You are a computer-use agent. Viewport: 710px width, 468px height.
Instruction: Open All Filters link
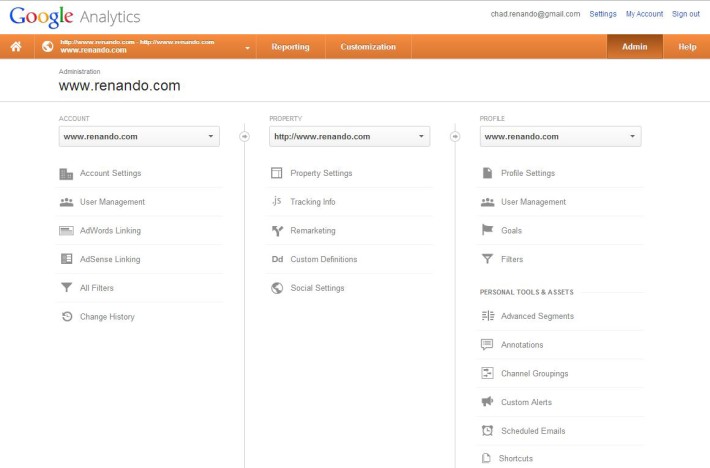[x=97, y=288]
